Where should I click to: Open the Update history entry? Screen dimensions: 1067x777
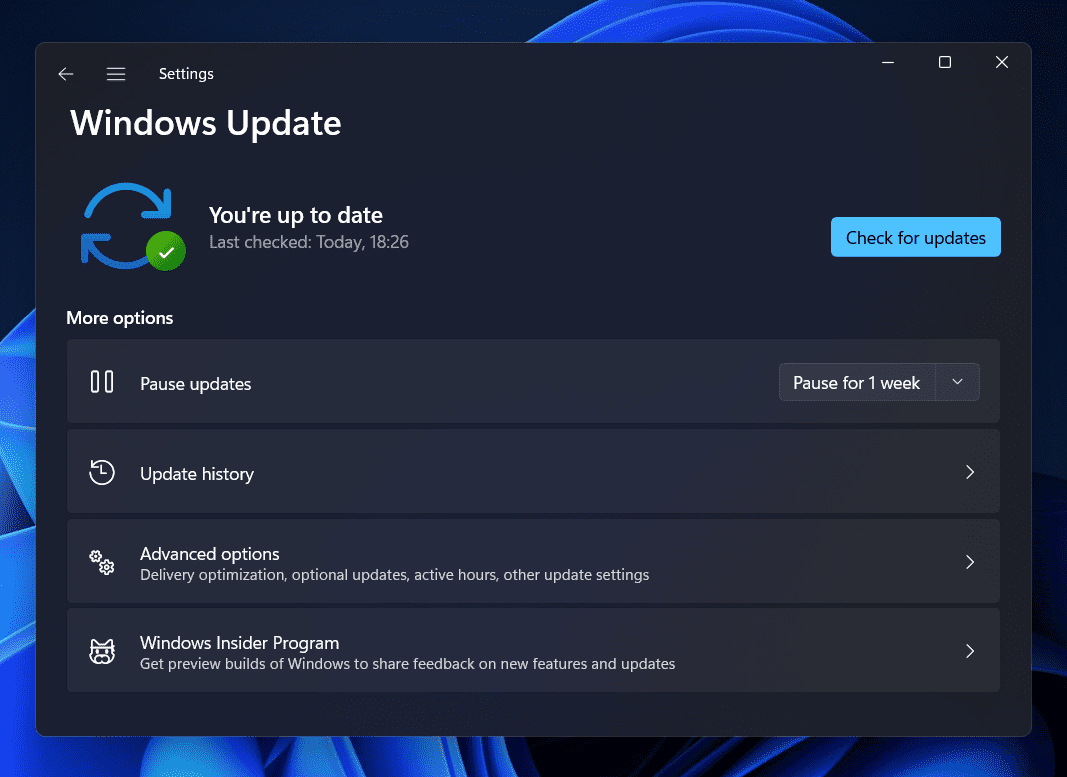[197, 474]
